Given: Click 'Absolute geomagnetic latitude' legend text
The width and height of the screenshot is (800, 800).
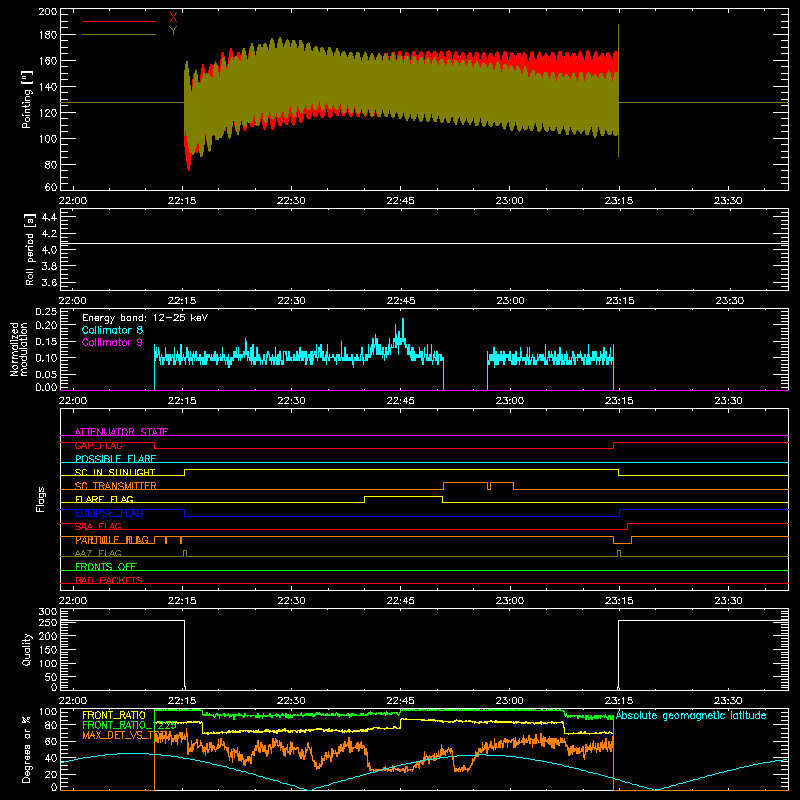Looking at the screenshot, I should 691,715.
